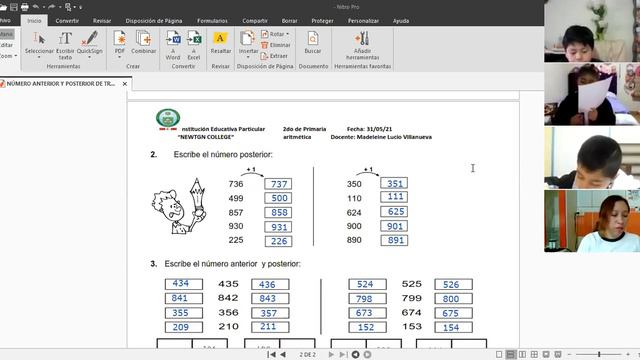
Task: Go to previous page arrow in status bar
Action: click(283, 354)
